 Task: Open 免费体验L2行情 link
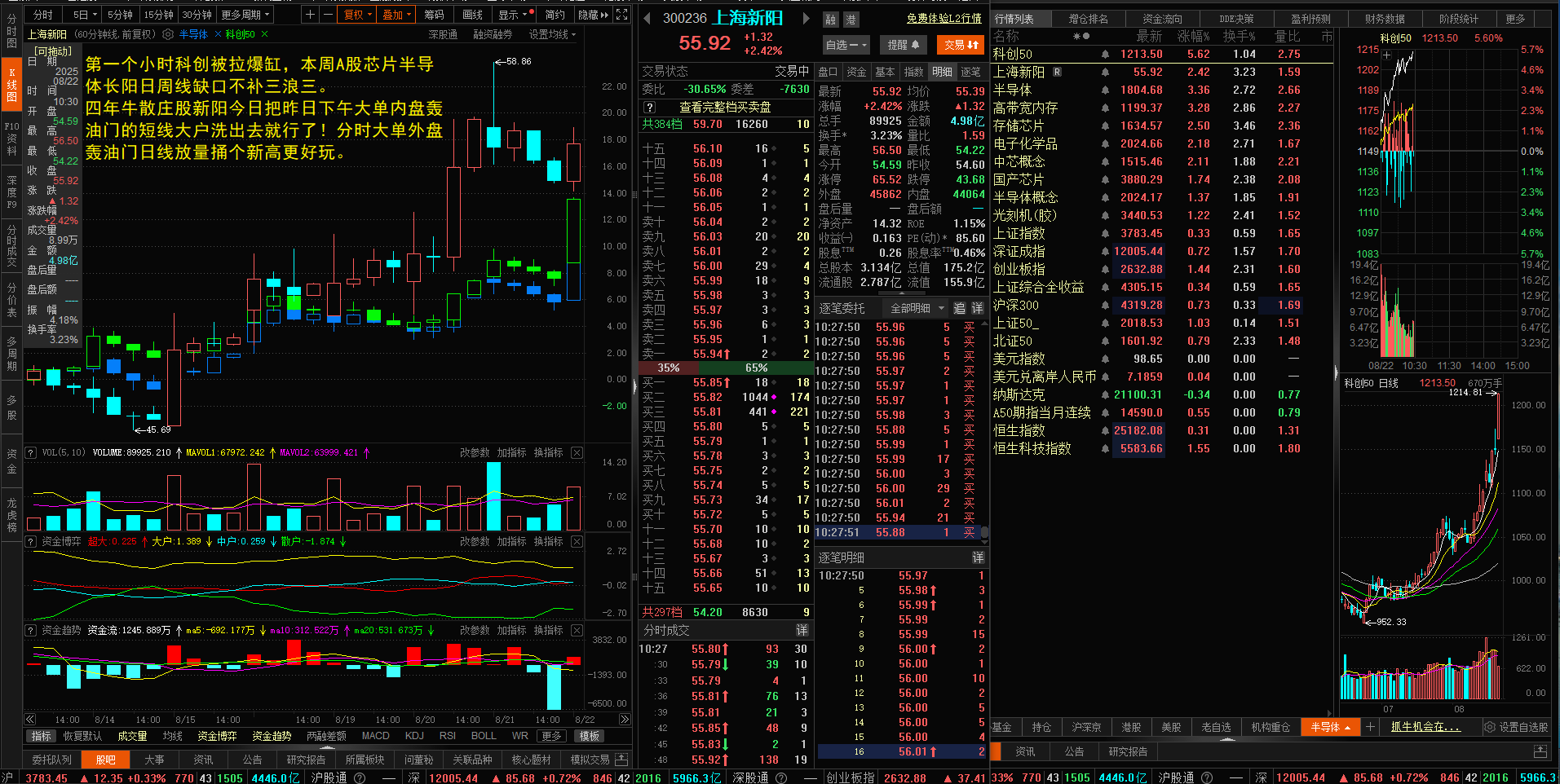[944, 18]
